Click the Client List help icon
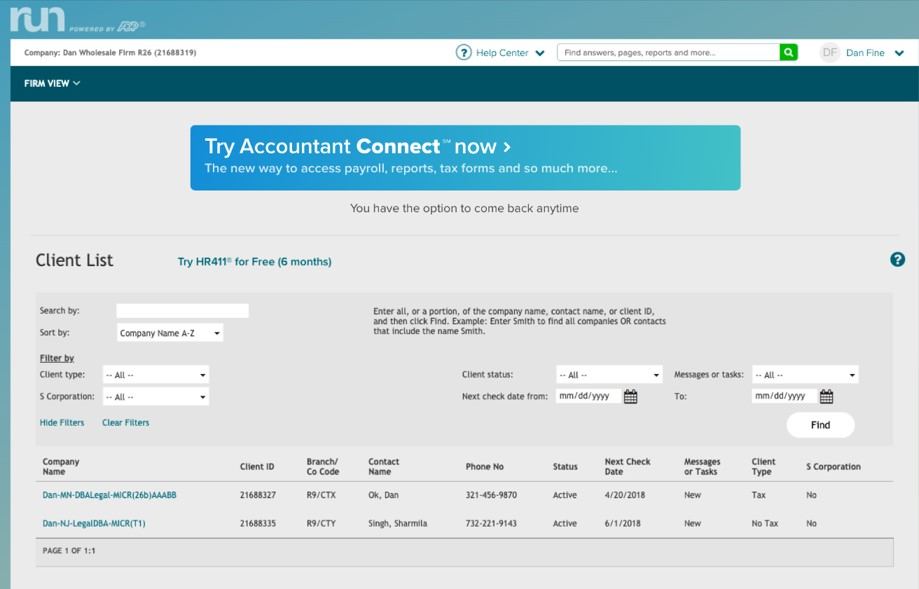The height and width of the screenshot is (589, 919). point(897,260)
